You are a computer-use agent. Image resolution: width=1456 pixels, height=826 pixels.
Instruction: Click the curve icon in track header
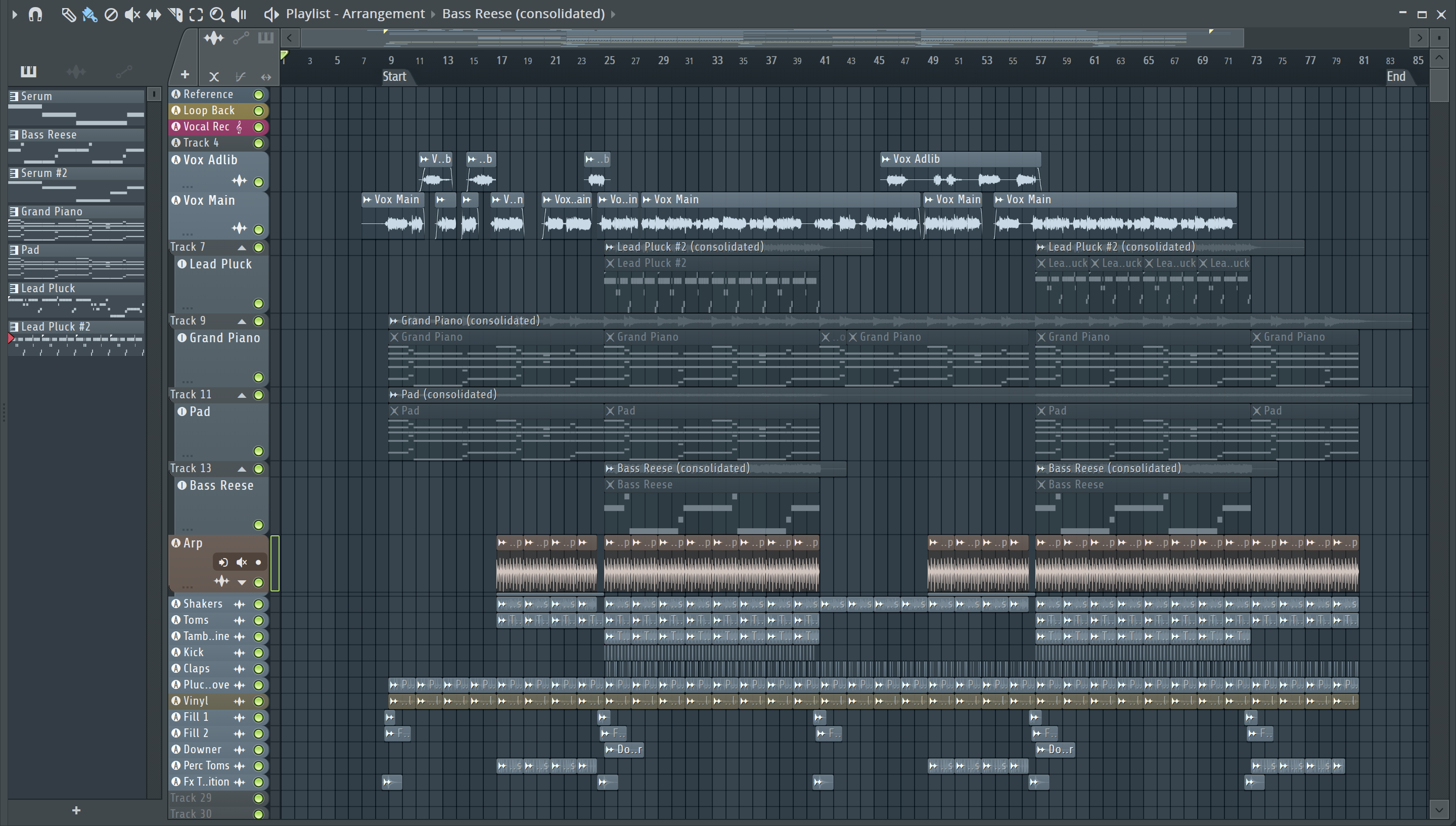[x=241, y=77]
